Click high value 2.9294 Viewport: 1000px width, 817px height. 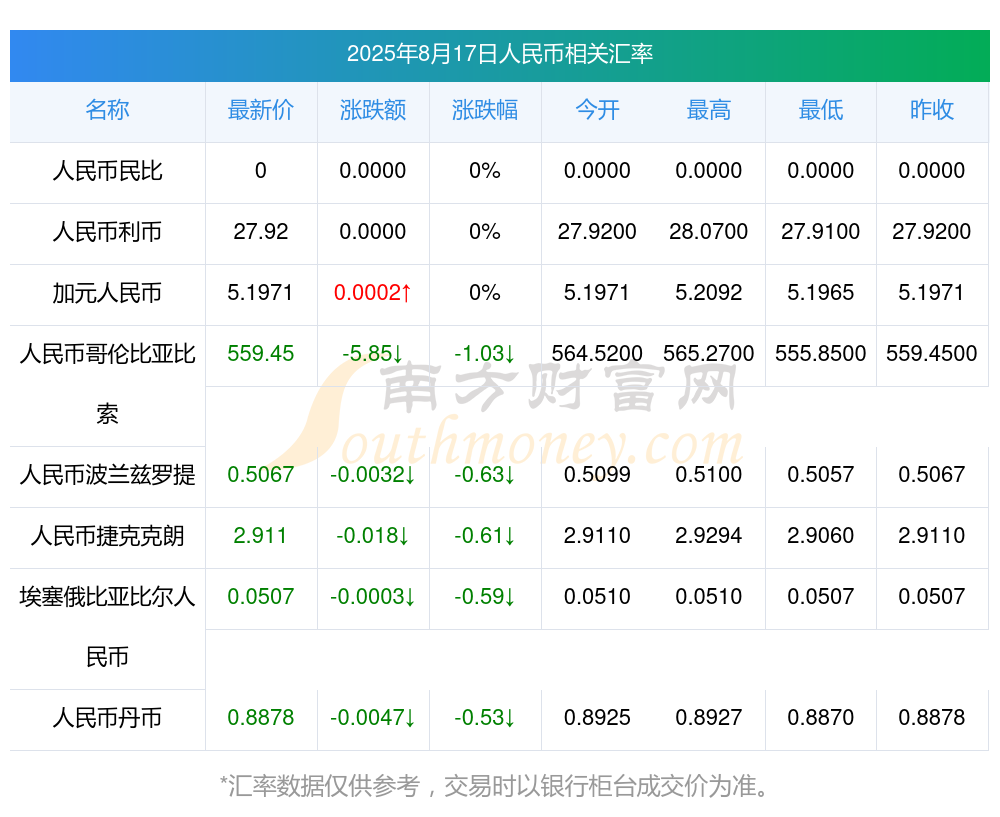pyautogui.click(x=709, y=536)
